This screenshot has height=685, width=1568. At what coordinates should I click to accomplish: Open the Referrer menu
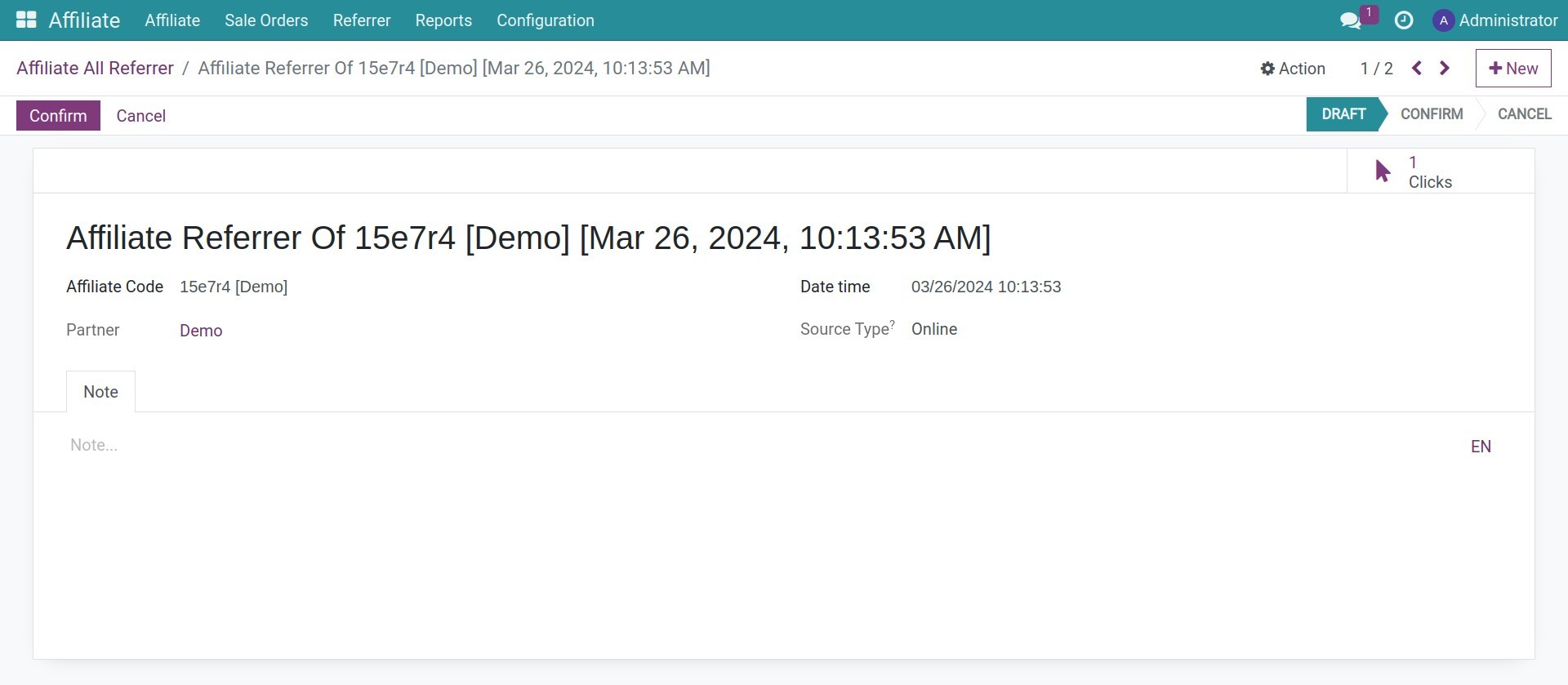[x=362, y=20]
